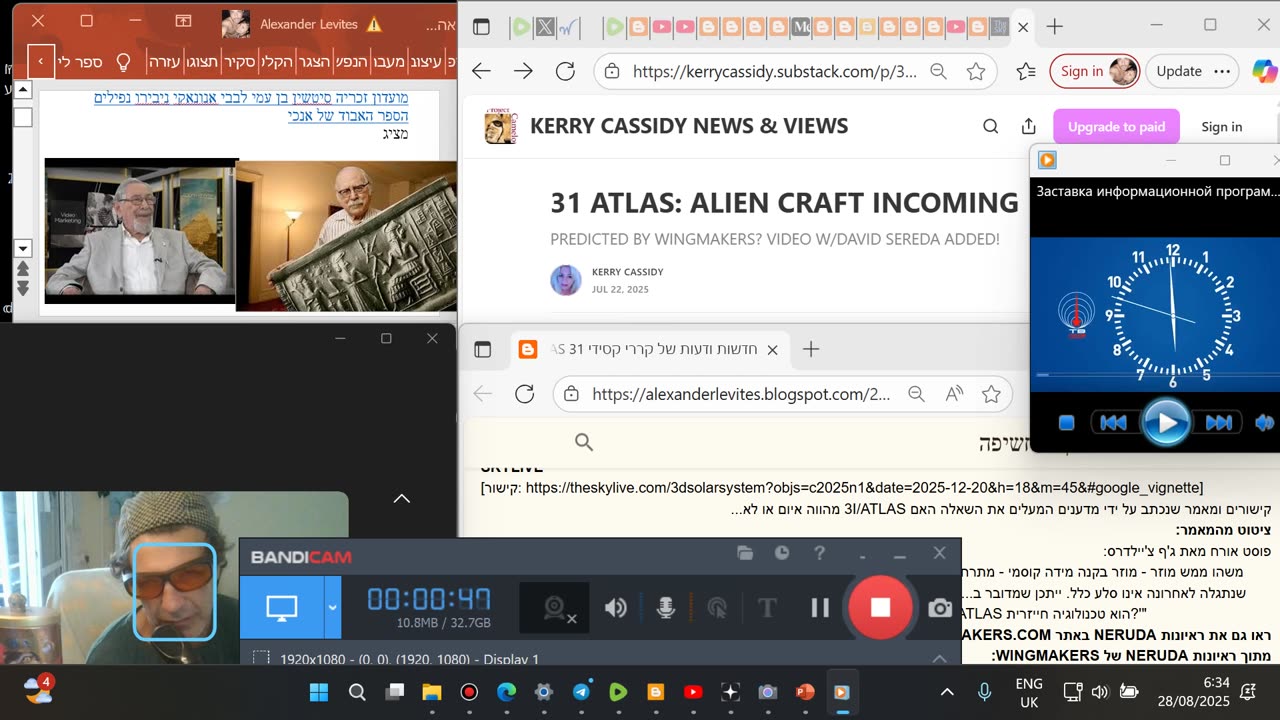Image resolution: width=1280 pixels, height=720 pixels.
Task: Open PowerPoint סקירה tab
Action: click(x=239, y=62)
